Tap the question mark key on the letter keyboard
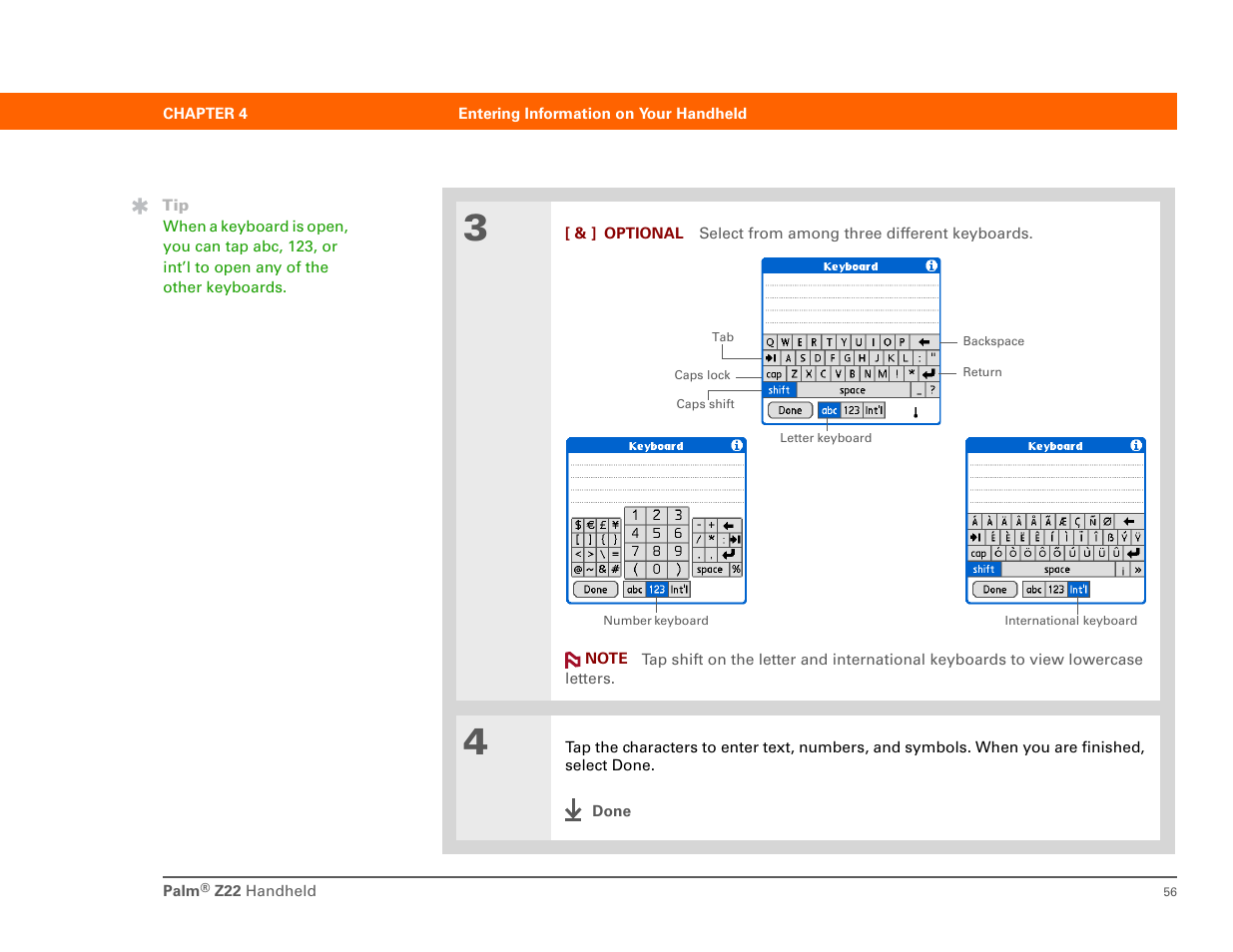Screen dimensions: 1233x952 pos(932,390)
